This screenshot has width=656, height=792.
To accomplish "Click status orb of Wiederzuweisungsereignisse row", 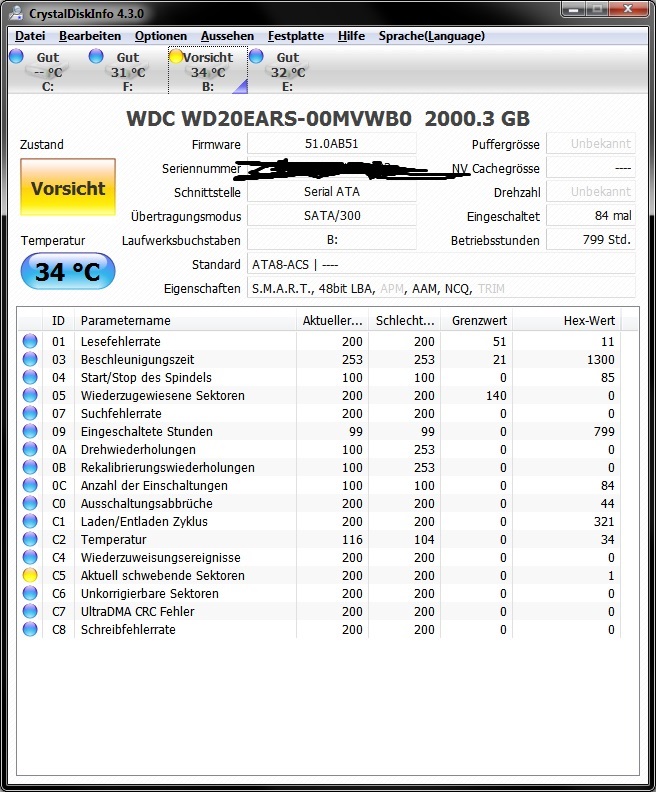I will tap(30, 557).
